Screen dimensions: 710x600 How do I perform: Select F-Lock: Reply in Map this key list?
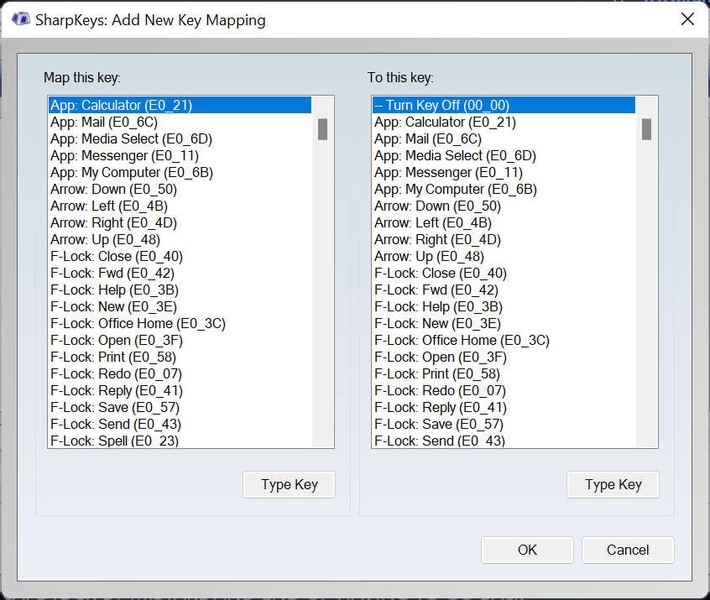click(x=180, y=390)
